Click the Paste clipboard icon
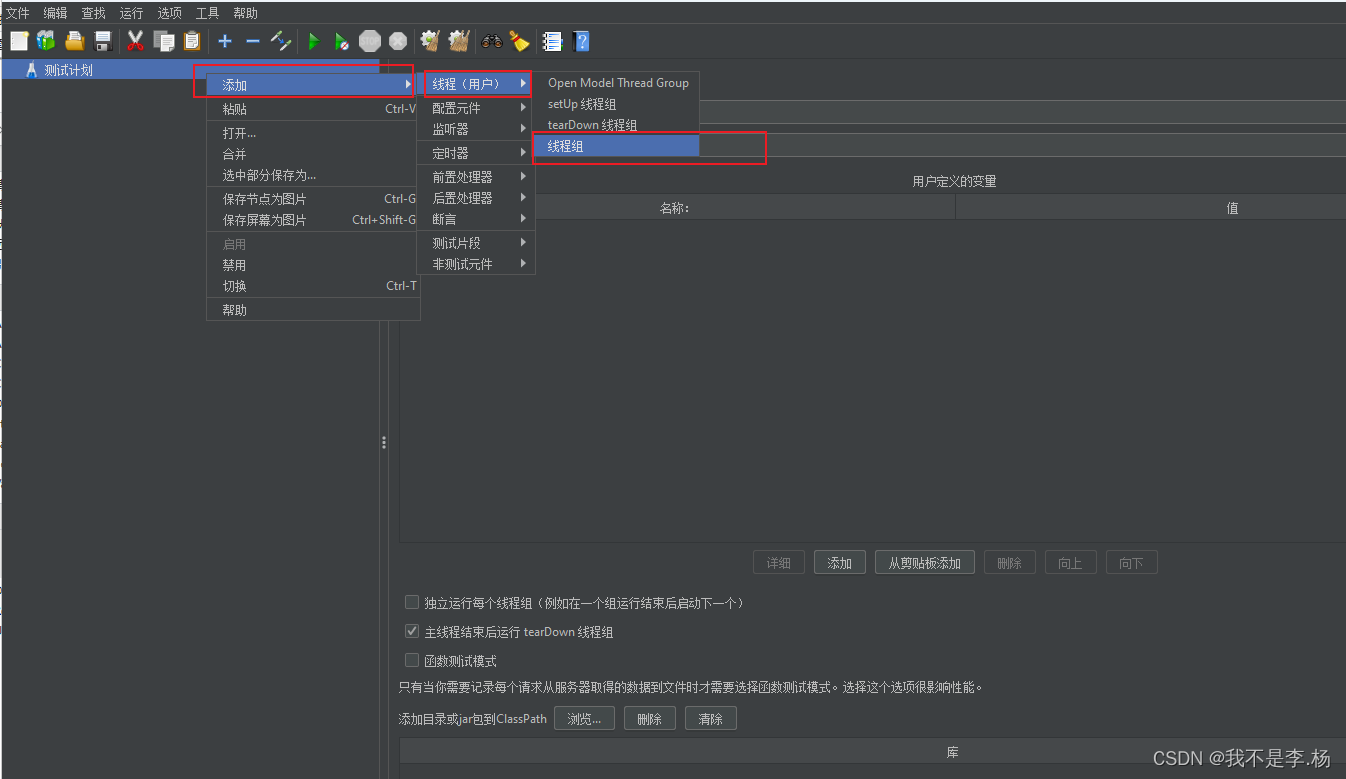The height and width of the screenshot is (779, 1346). (x=192, y=41)
